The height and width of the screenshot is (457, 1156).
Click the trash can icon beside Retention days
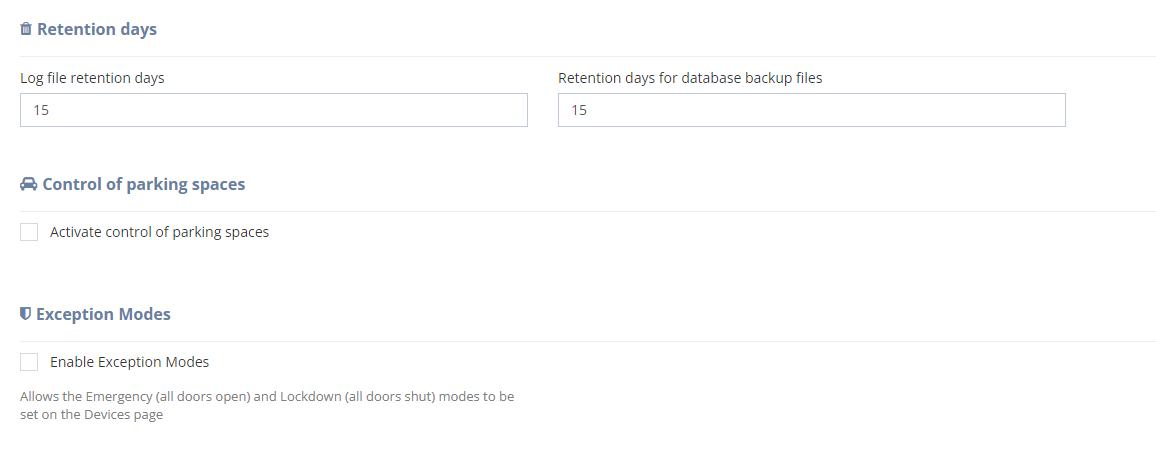pos(26,29)
